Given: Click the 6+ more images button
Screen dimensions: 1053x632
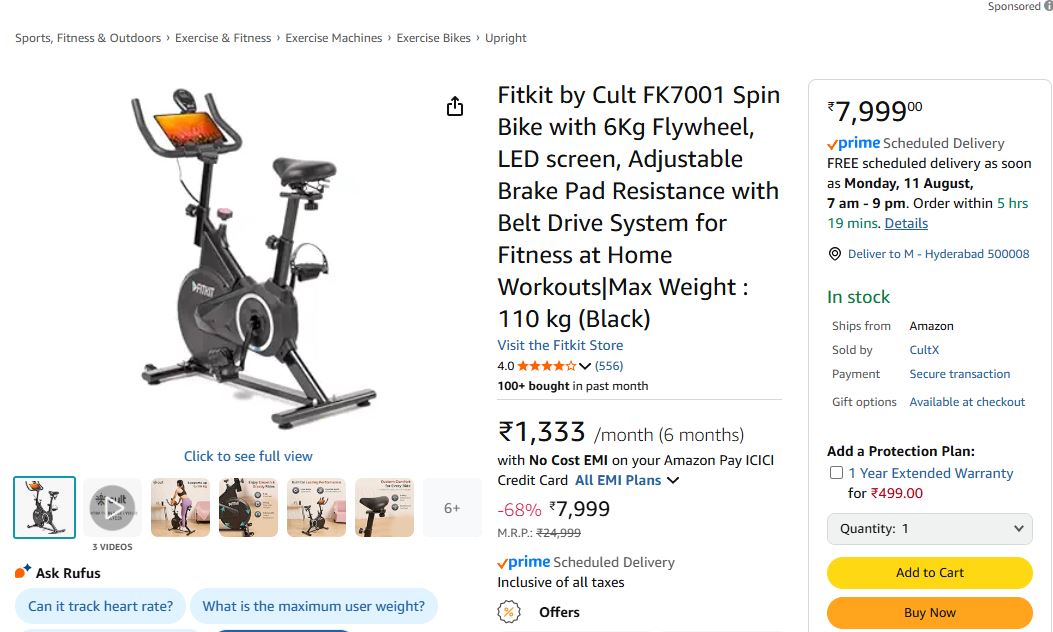Looking at the screenshot, I should [x=452, y=508].
